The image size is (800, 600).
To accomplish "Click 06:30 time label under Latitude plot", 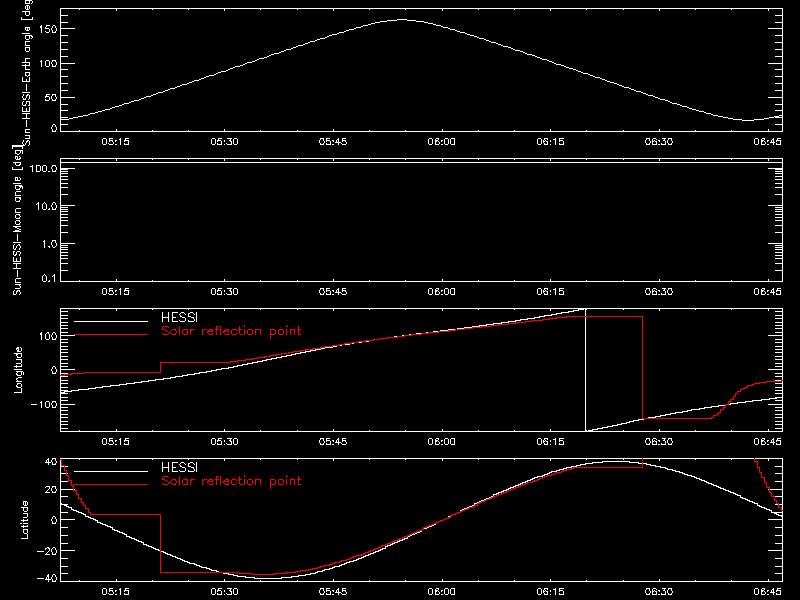I will pos(659,592).
